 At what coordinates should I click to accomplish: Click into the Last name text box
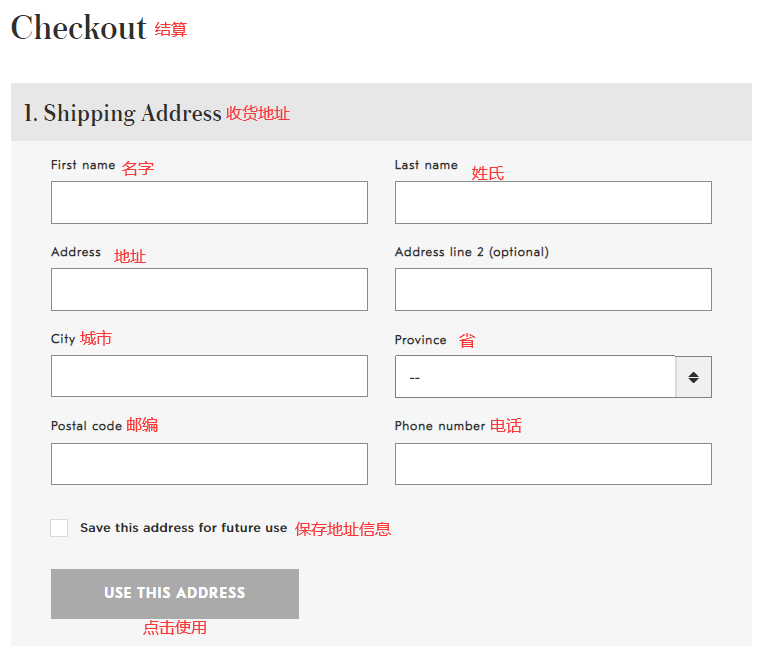[553, 202]
